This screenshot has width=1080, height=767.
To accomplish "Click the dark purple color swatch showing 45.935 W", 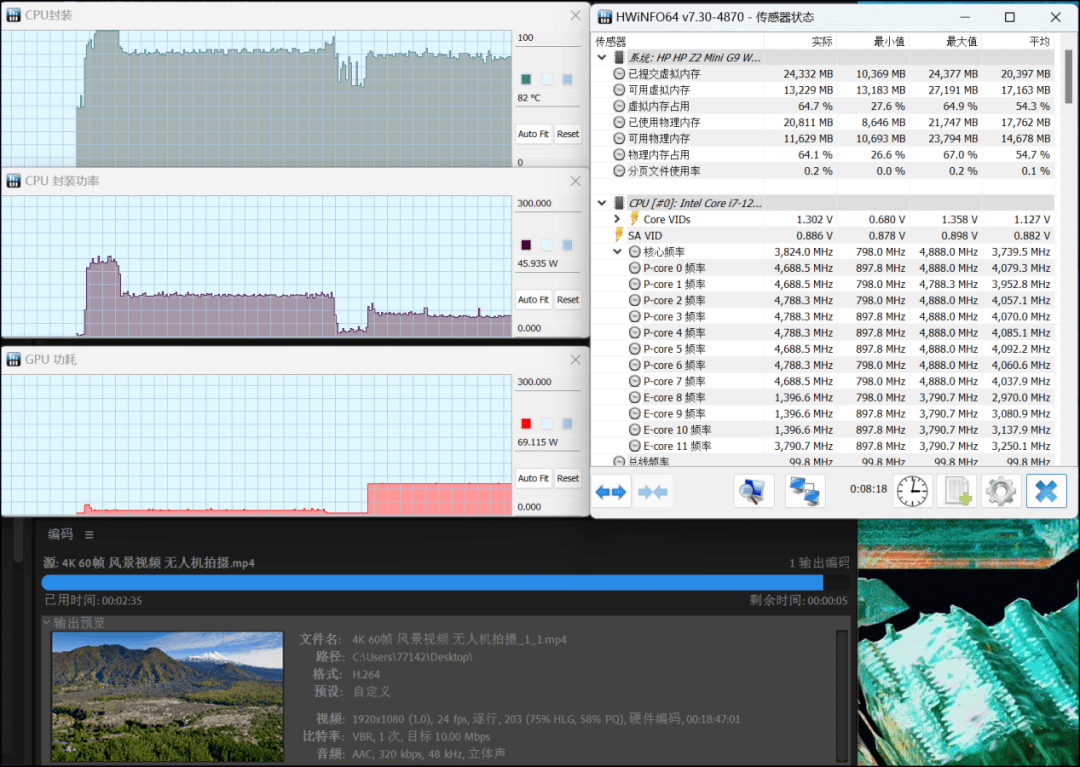I will [x=525, y=244].
